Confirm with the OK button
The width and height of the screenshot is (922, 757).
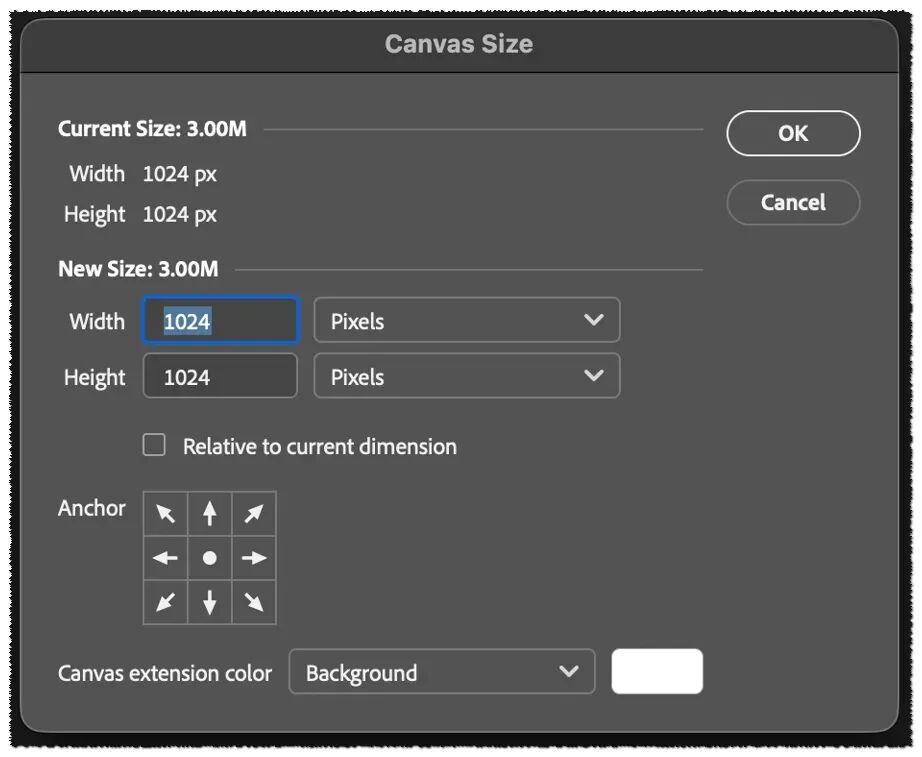(x=793, y=134)
